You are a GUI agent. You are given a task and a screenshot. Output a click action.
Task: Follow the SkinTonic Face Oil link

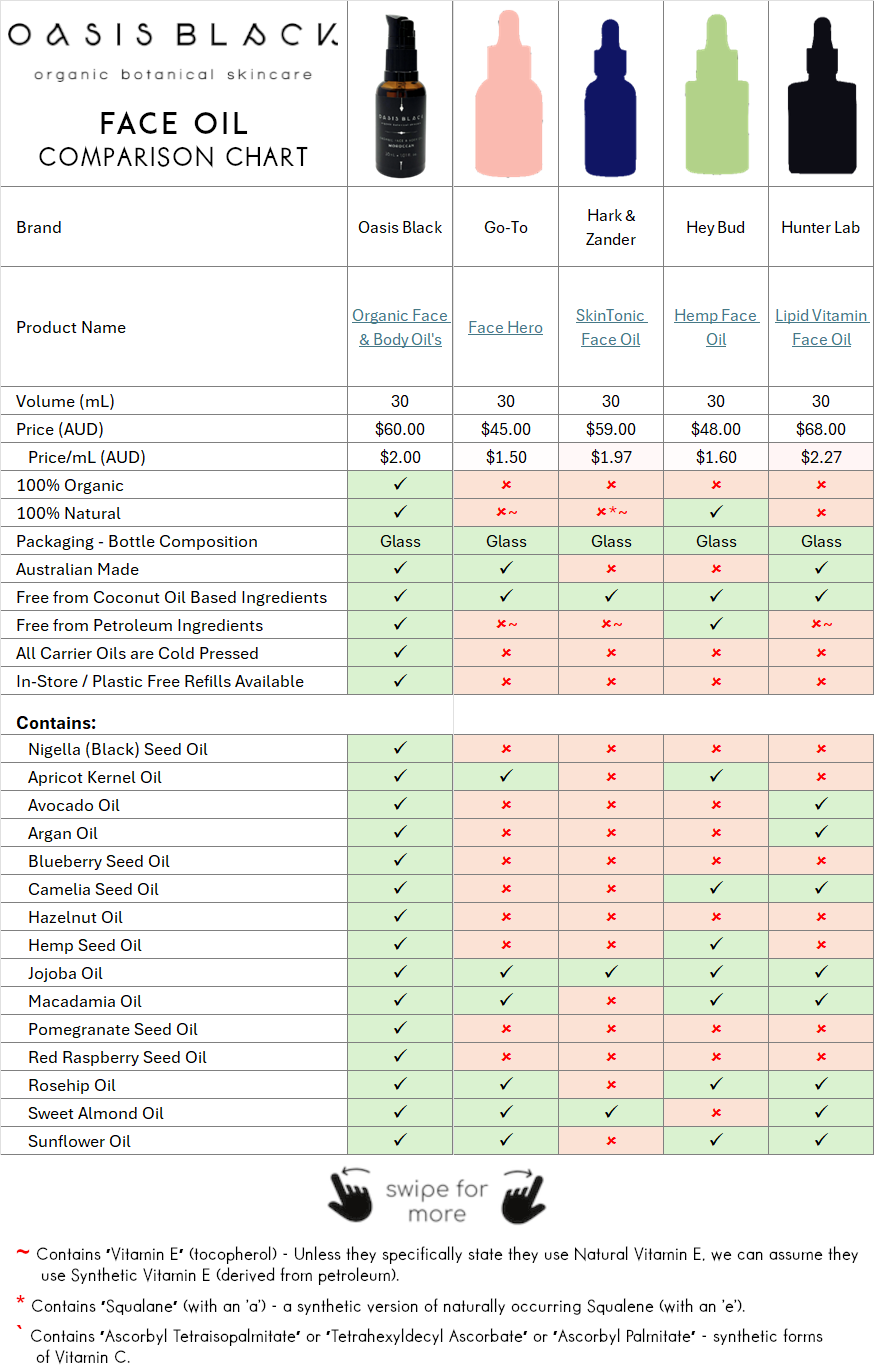tap(610, 327)
